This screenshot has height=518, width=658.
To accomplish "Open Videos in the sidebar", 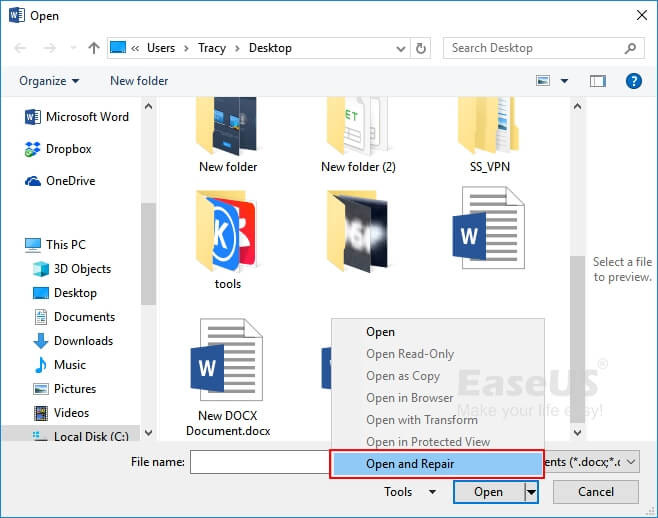I will [x=61, y=413].
